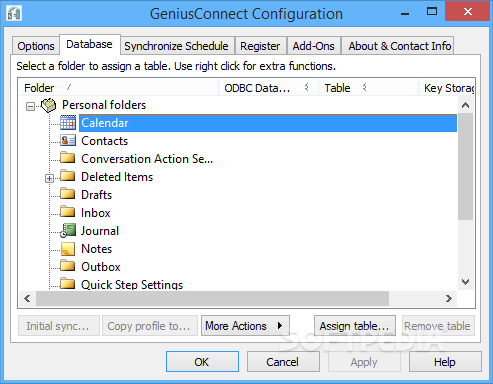
Task: Sort by the Folder column header
Action: 118,88
